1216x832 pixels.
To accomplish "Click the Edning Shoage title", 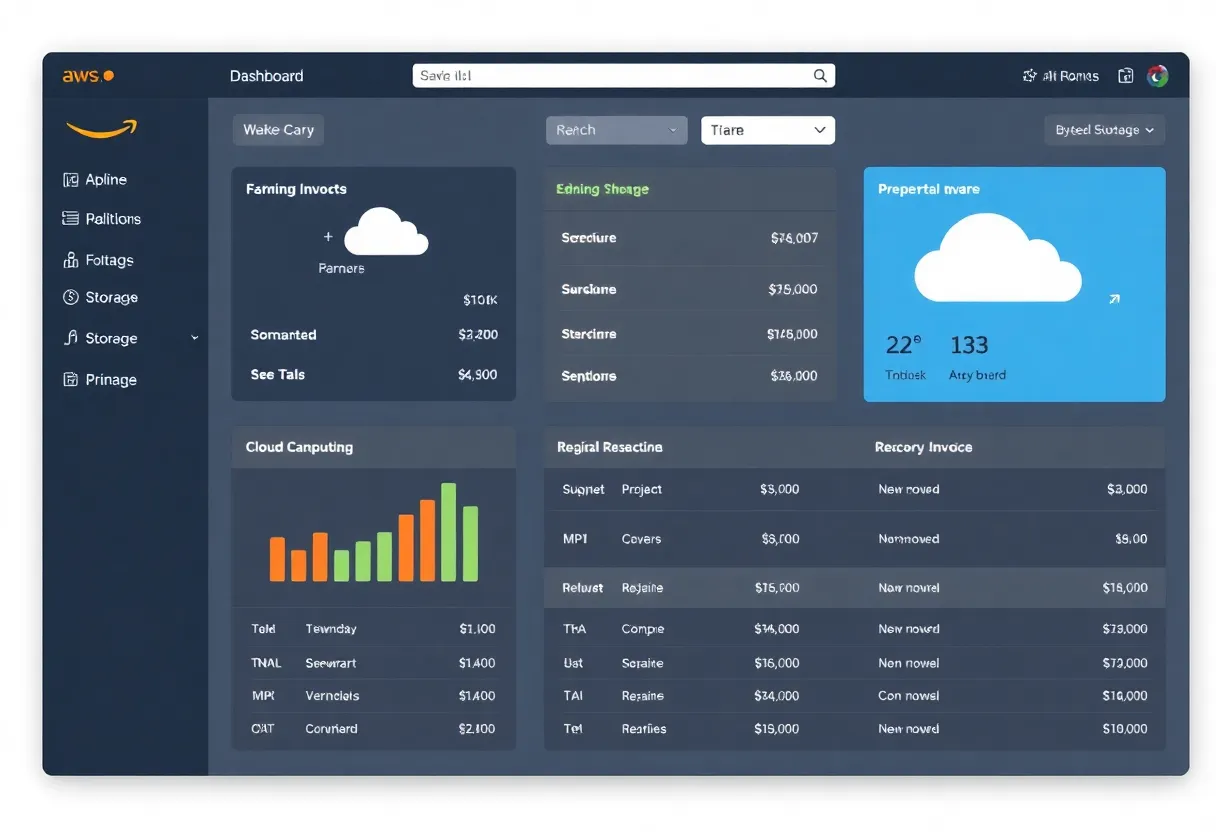I will (x=602, y=188).
